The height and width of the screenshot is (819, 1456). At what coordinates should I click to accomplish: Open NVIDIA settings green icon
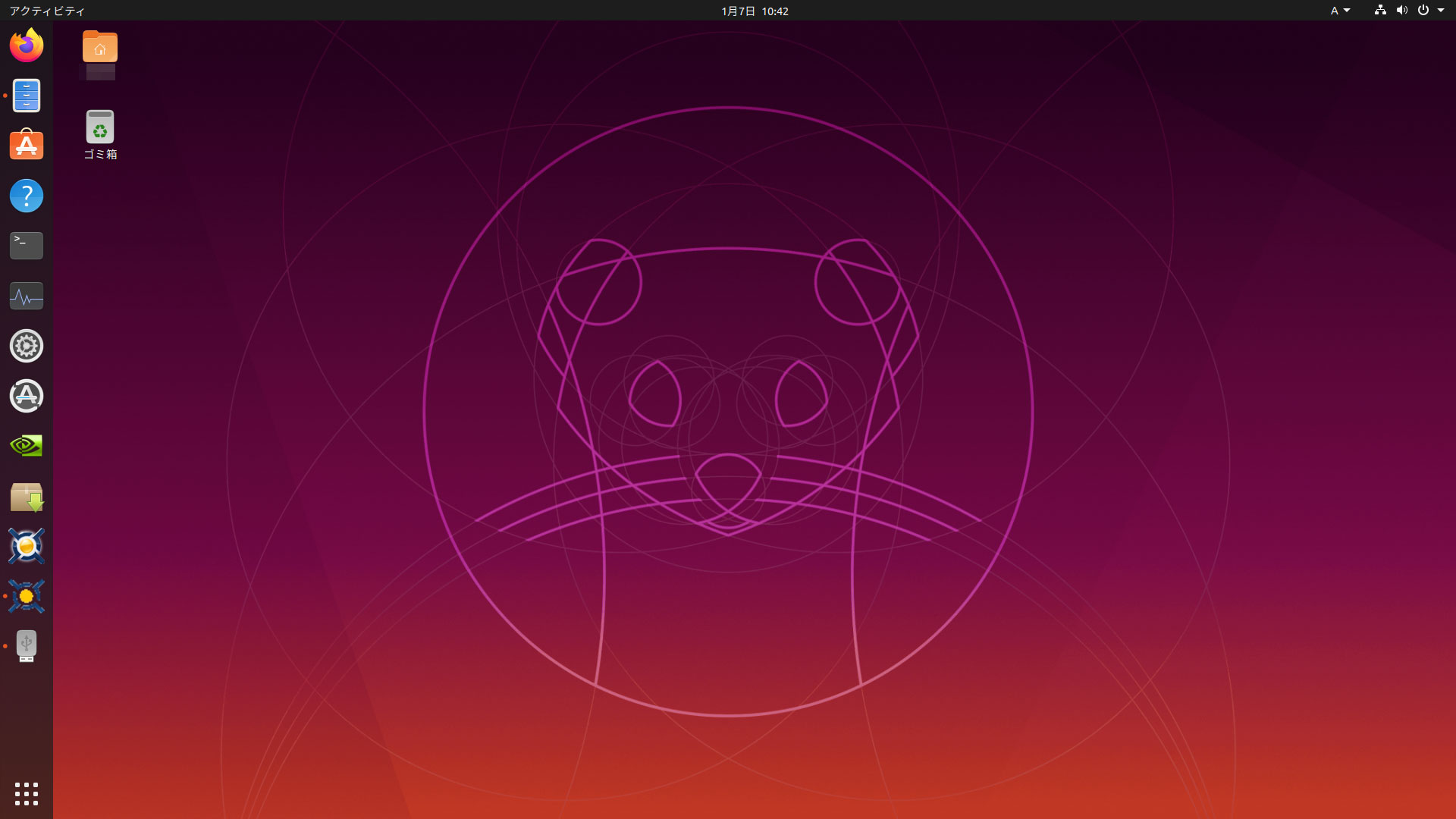coord(27,445)
